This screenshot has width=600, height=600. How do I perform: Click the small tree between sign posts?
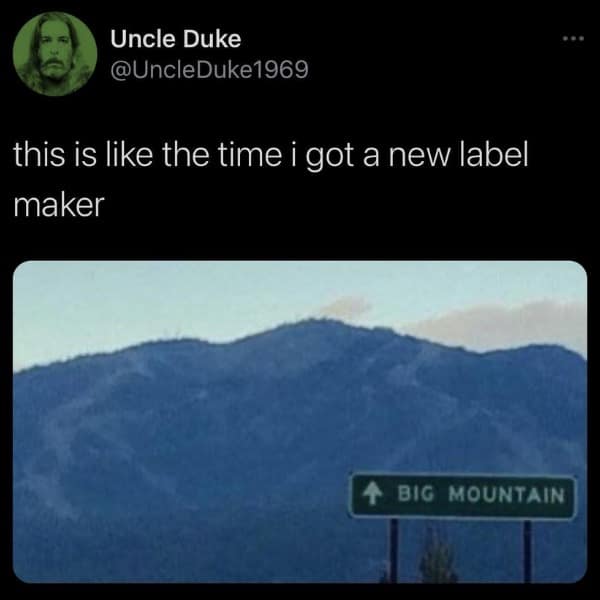pyautogui.click(x=438, y=557)
